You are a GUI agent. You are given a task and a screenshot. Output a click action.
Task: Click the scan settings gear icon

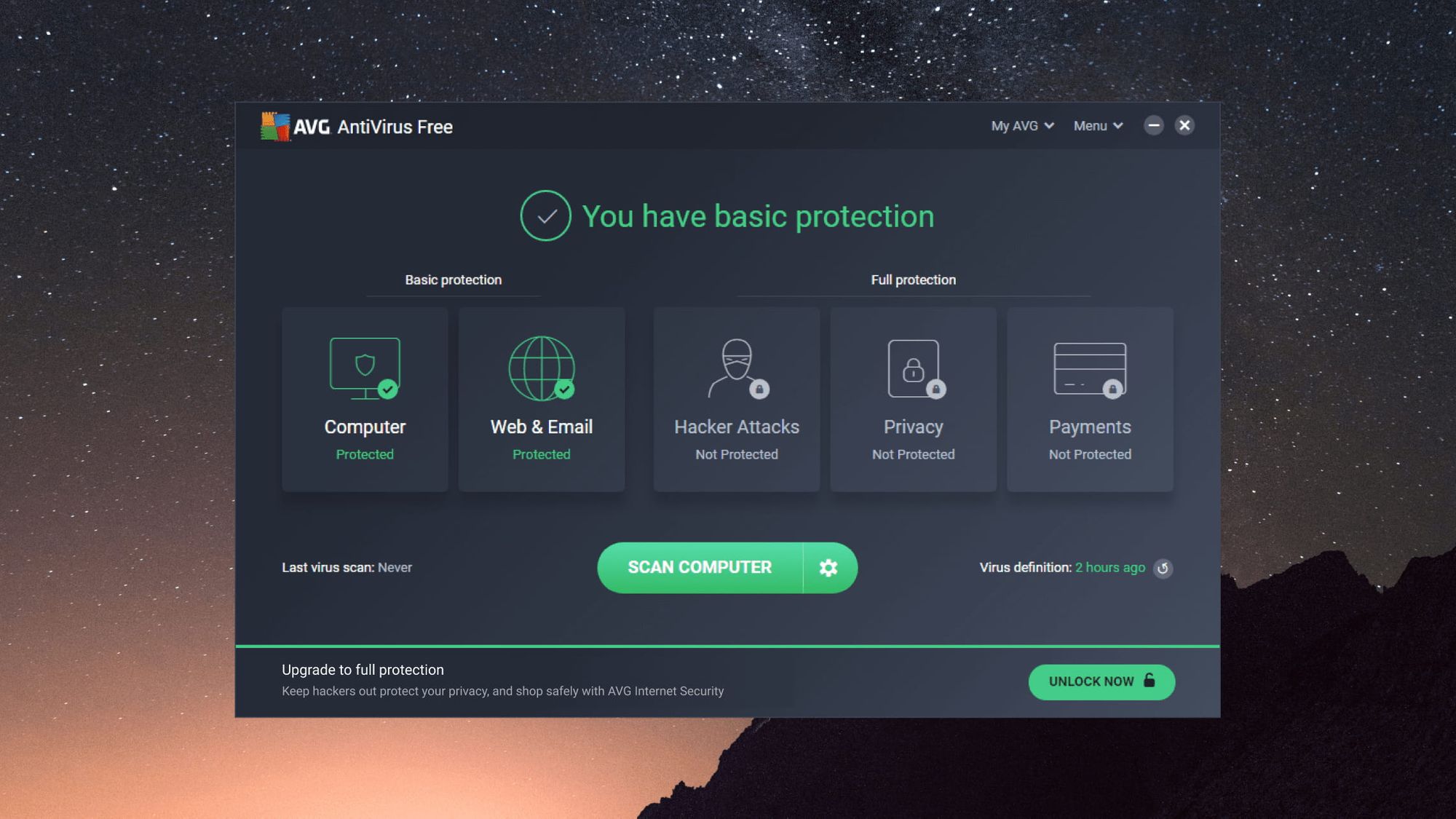(828, 567)
